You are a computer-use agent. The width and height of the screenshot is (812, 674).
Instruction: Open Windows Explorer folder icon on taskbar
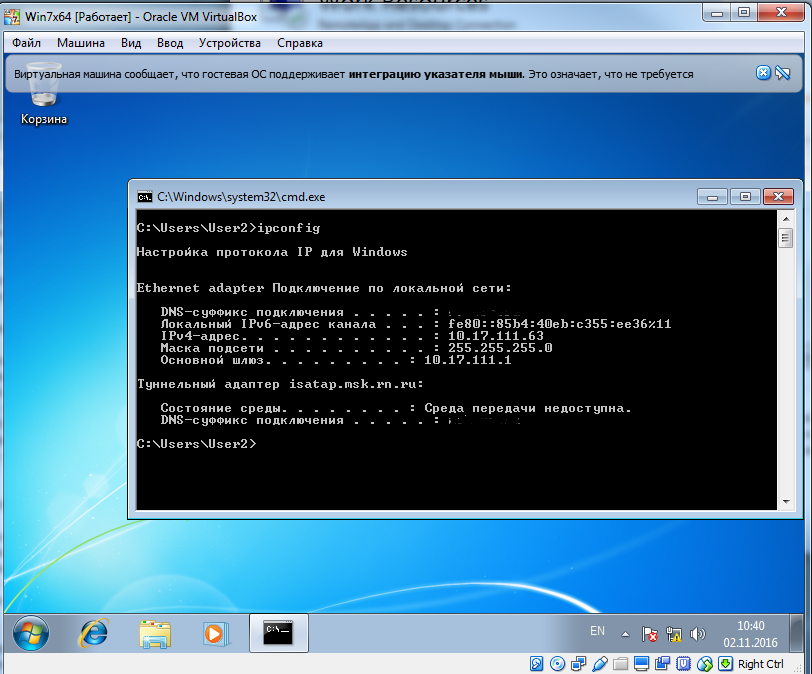pos(155,634)
